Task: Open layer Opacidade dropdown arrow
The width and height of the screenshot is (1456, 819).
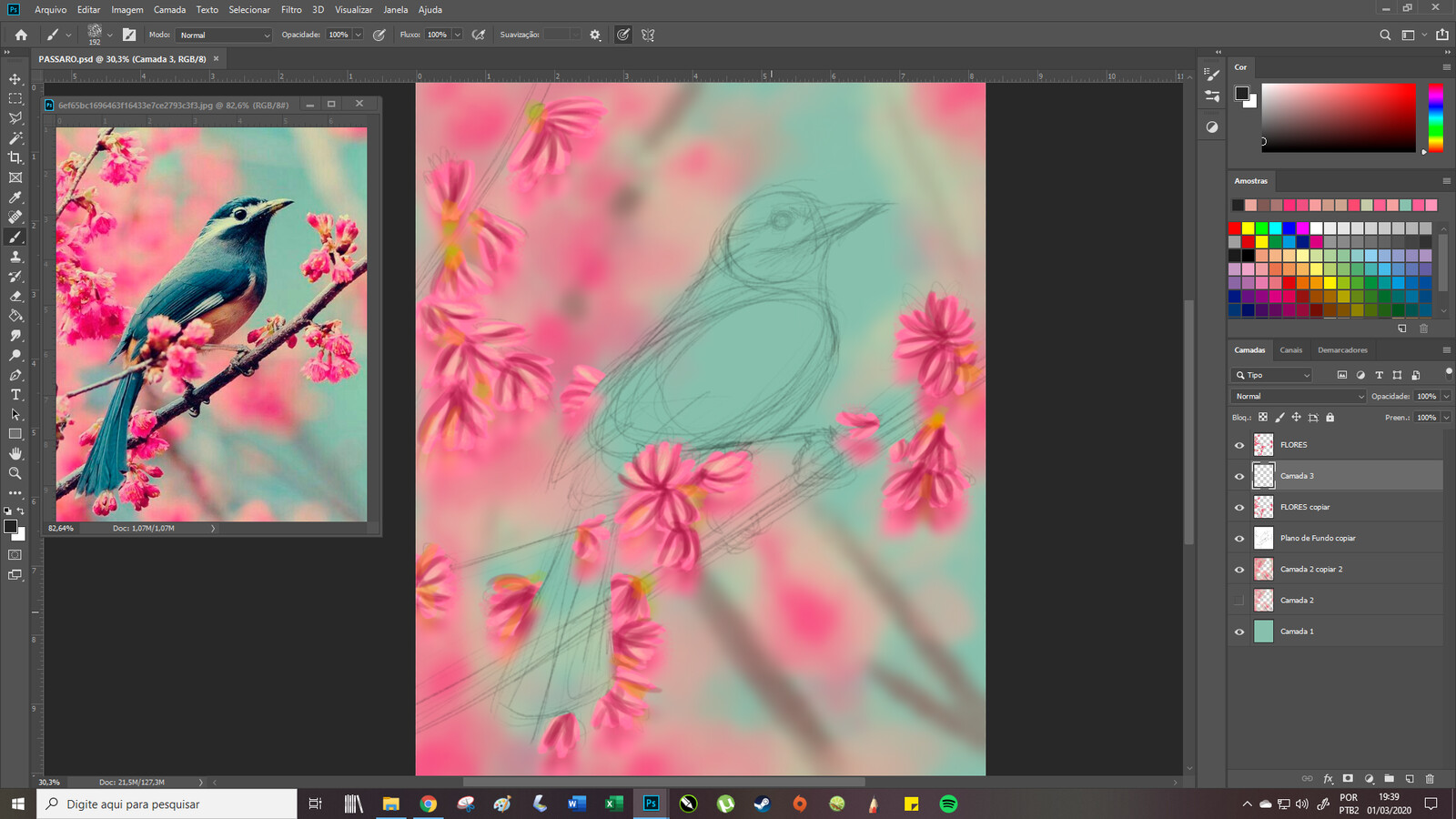Action: click(1446, 396)
